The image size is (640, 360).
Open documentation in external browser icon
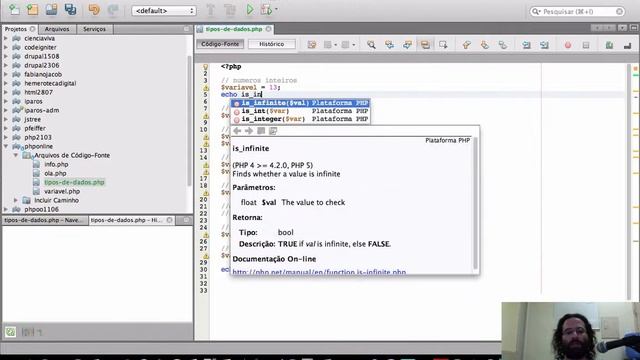point(273,131)
